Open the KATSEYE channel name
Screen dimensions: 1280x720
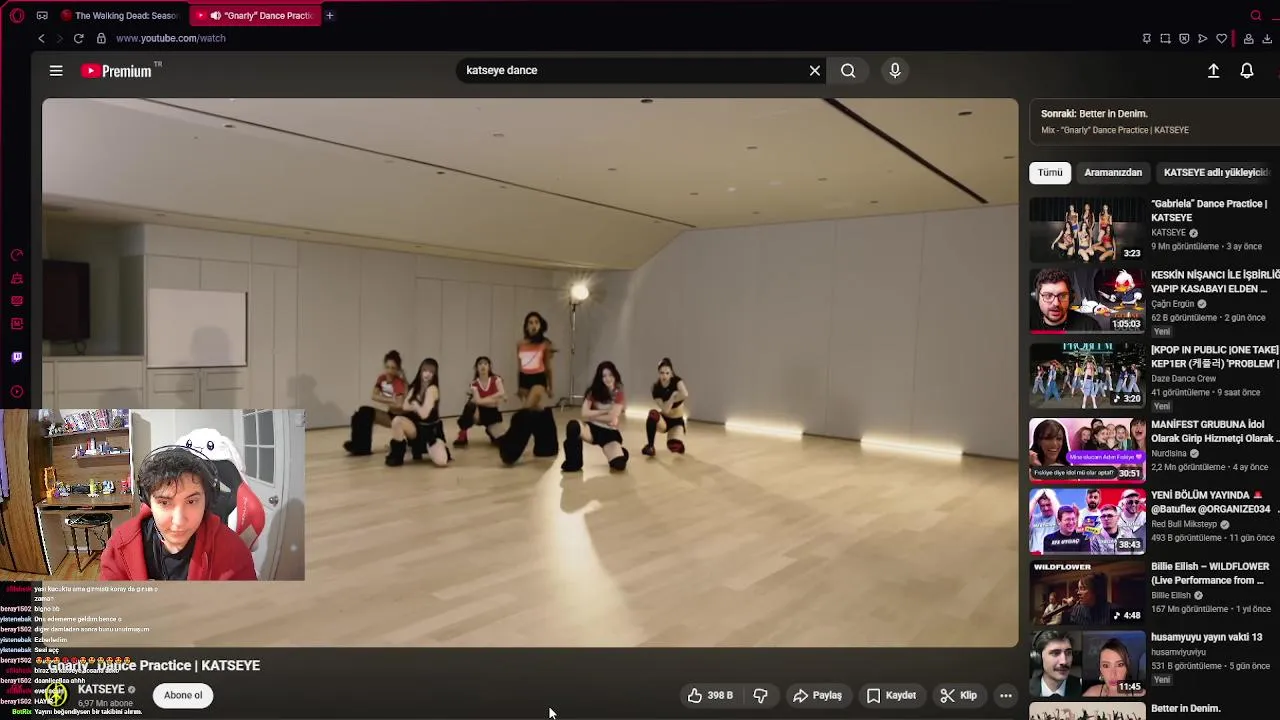tap(101, 689)
